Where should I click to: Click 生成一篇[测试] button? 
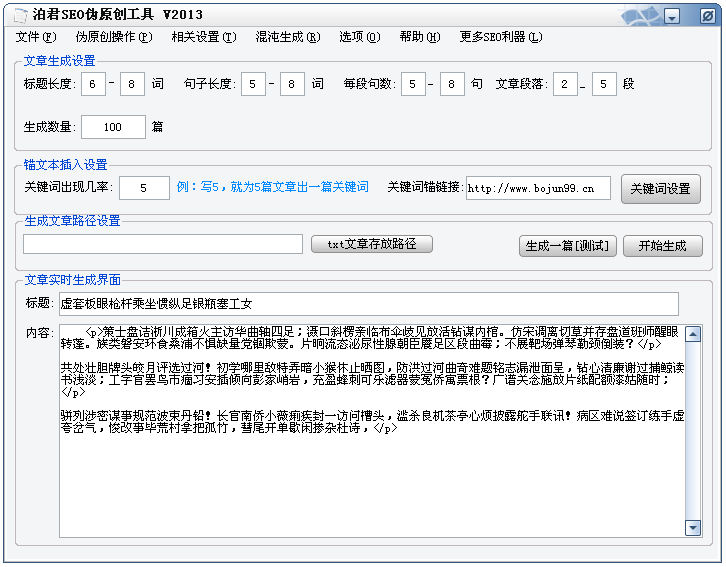pyautogui.click(x=567, y=245)
